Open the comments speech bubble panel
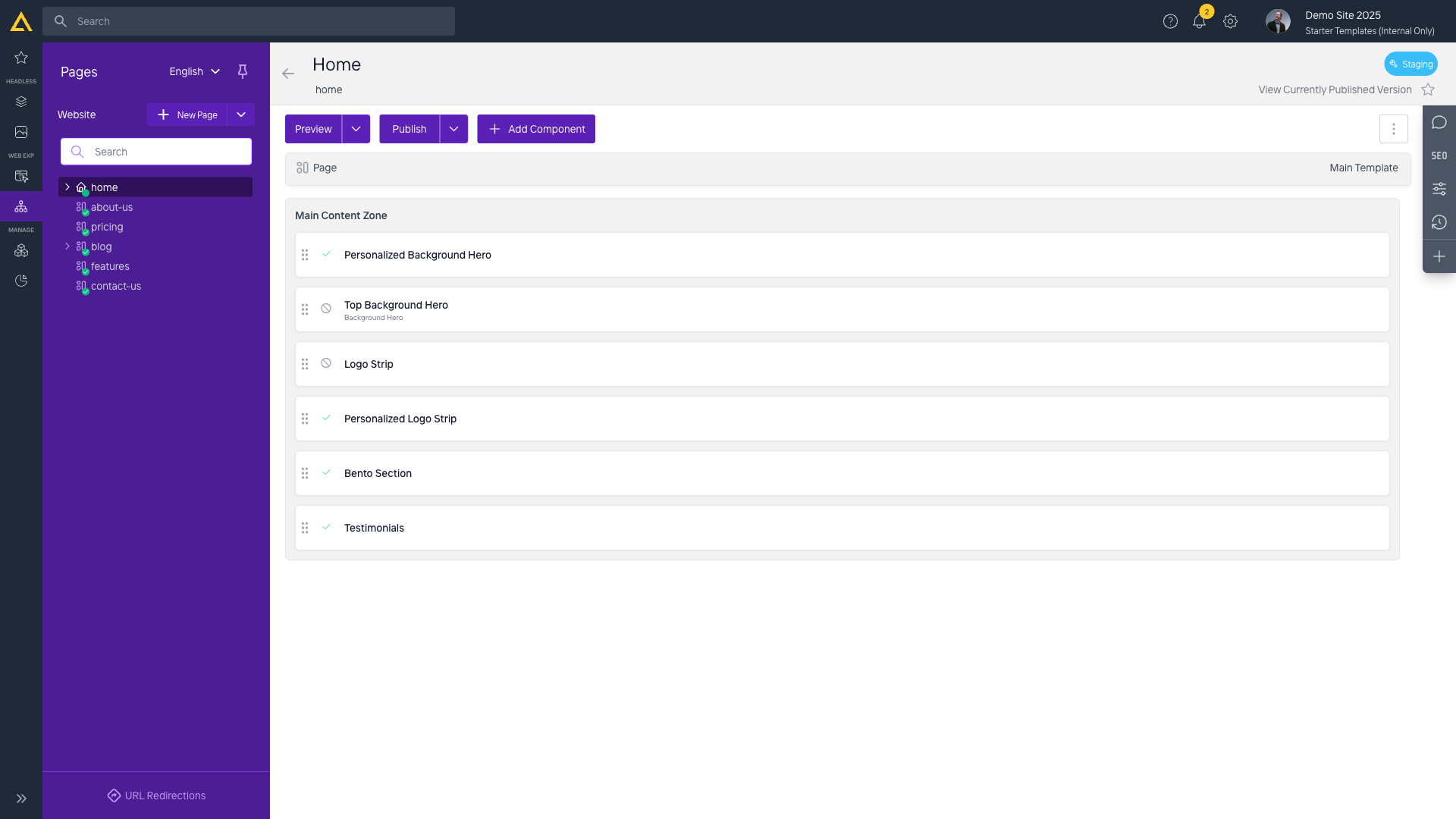1456x819 pixels. pos(1439,122)
